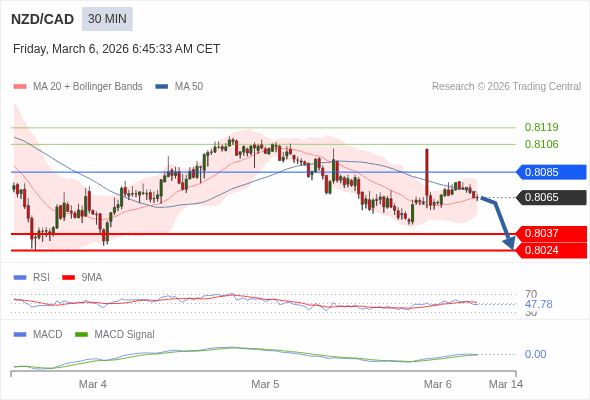The image size is (590, 400).
Task: Click the MACD Signal green swatch
Action: pyautogui.click(x=81, y=335)
